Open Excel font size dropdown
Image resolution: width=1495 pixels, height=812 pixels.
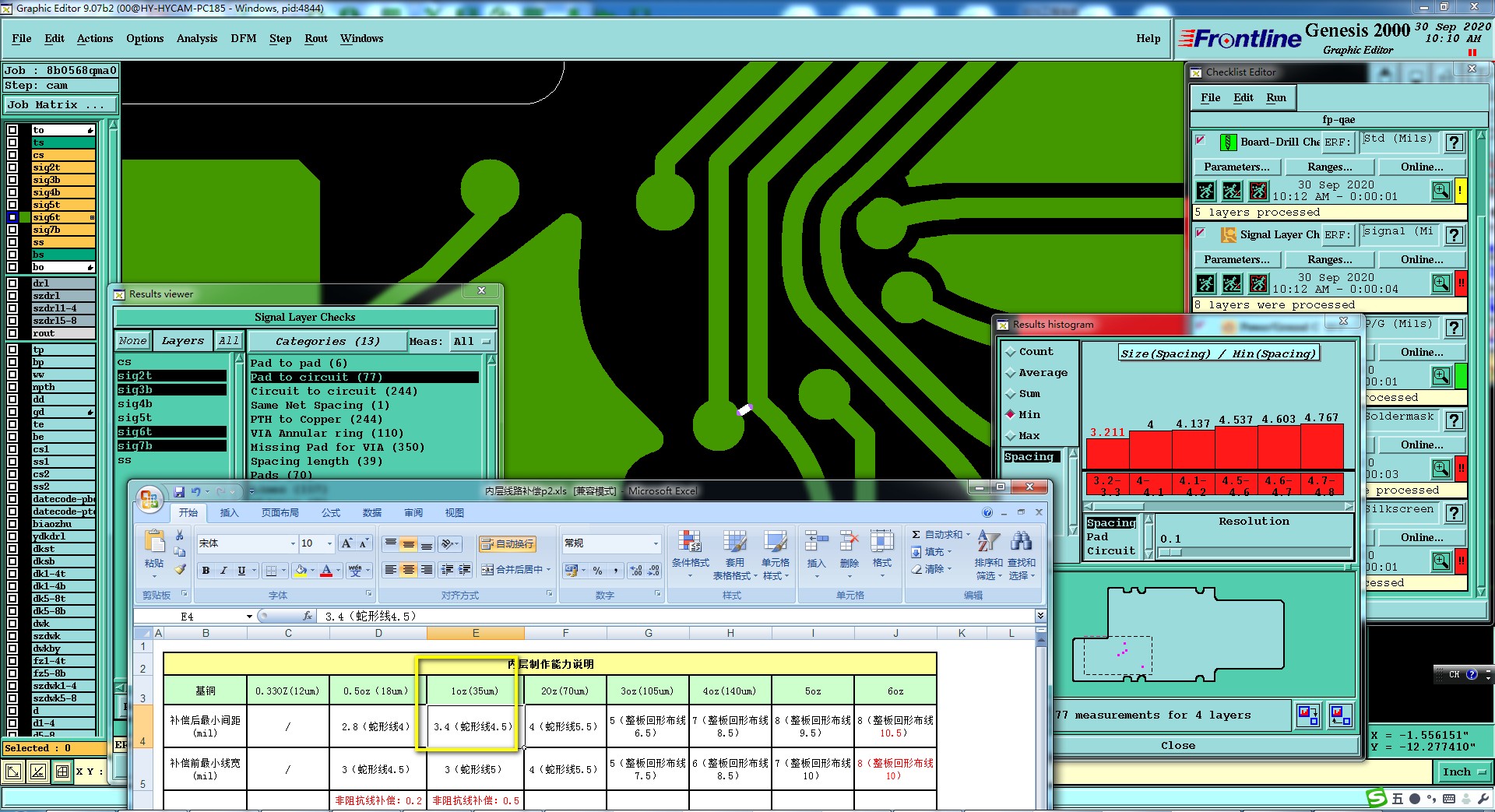(x=329, y=543)
